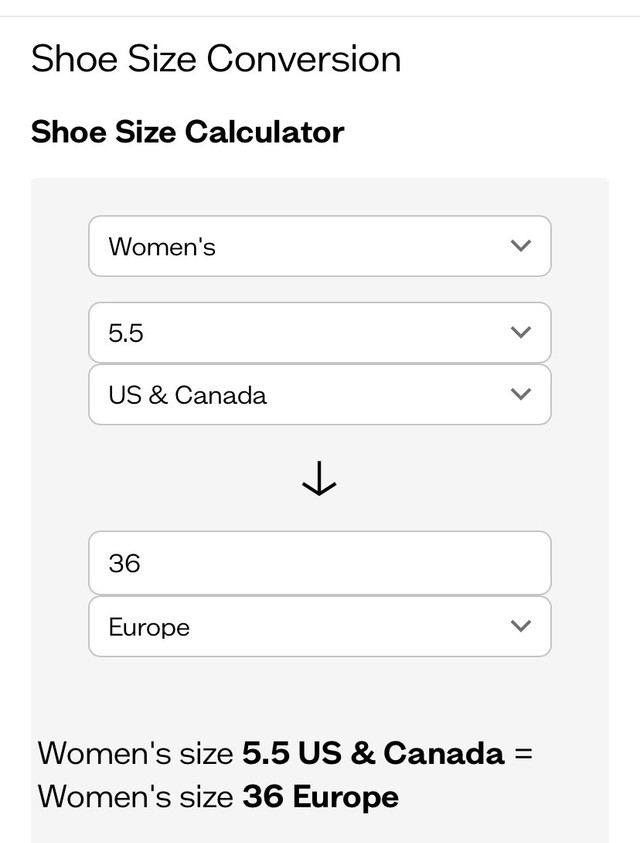The width and height of the screenshot is (640, 843).
Task: Click "Women's size" on second result line
Action: [x=136, y=797]
